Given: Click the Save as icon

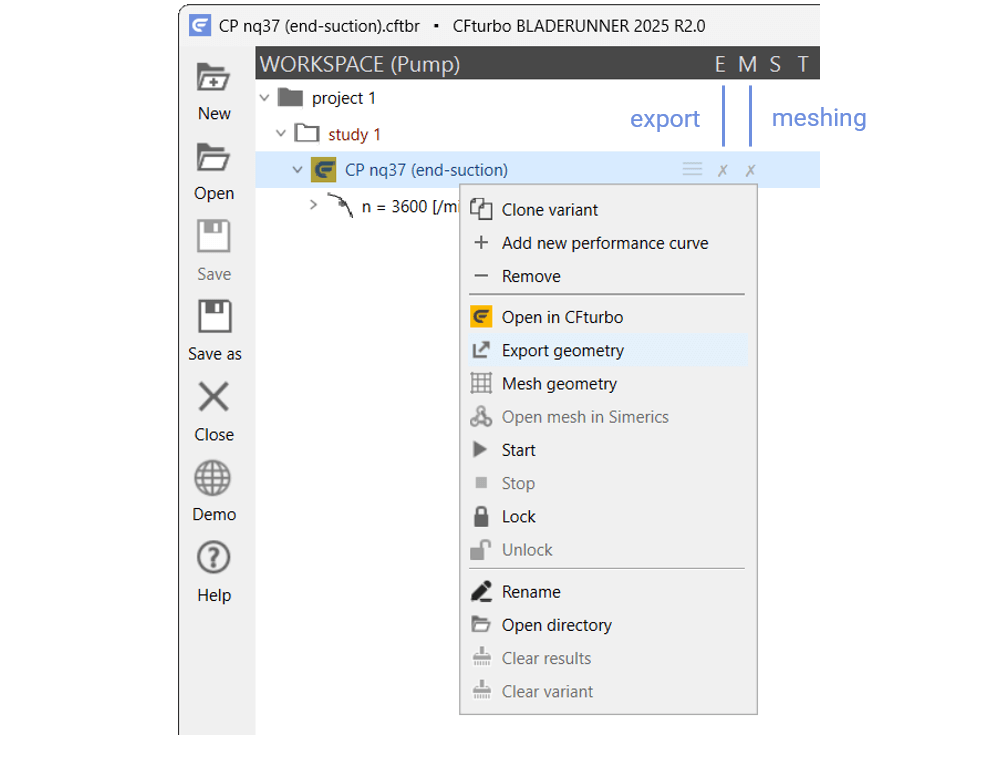Looking at the screenshot, I should point(214,316).
